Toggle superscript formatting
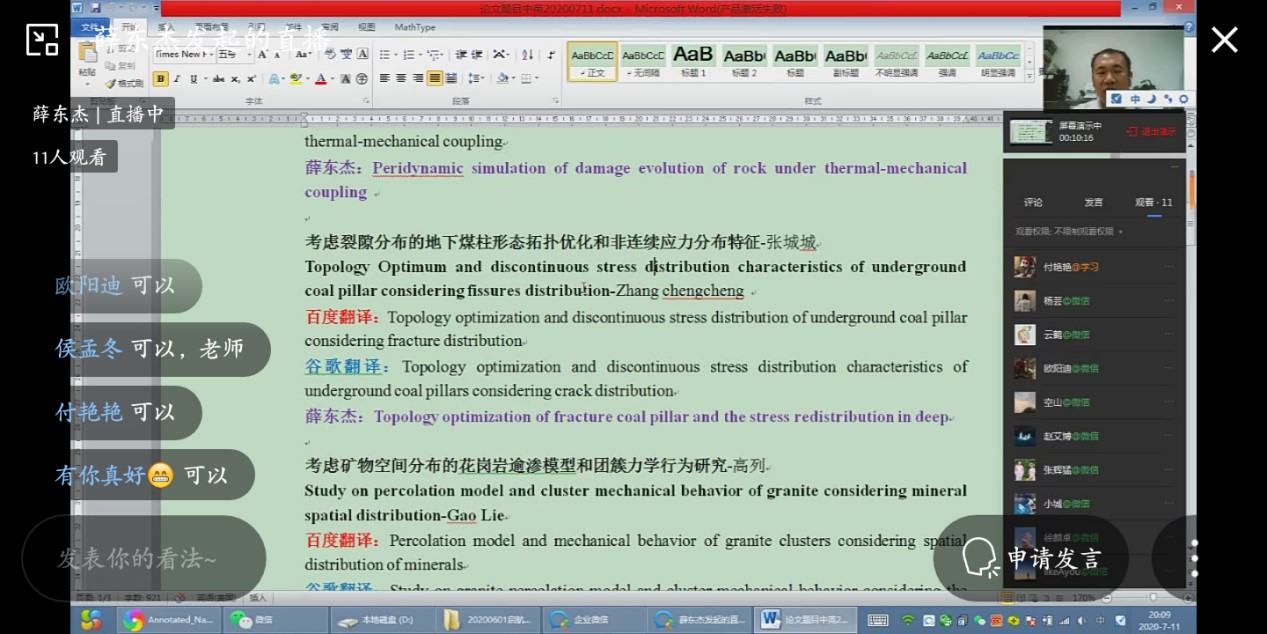The height and width of the screenshot is (634, 1267). (x=251, y=78)
